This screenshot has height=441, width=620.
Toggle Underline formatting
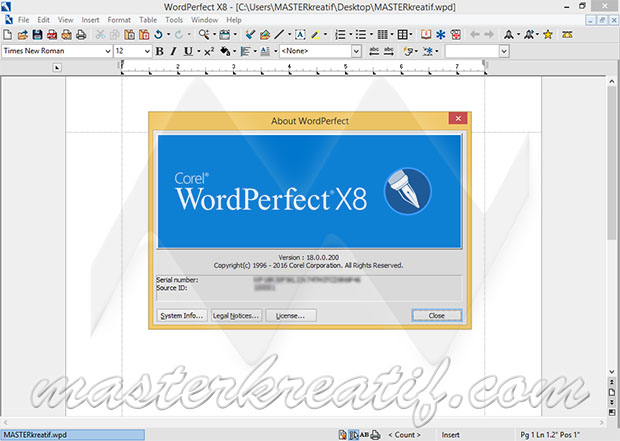coord(188,51)
